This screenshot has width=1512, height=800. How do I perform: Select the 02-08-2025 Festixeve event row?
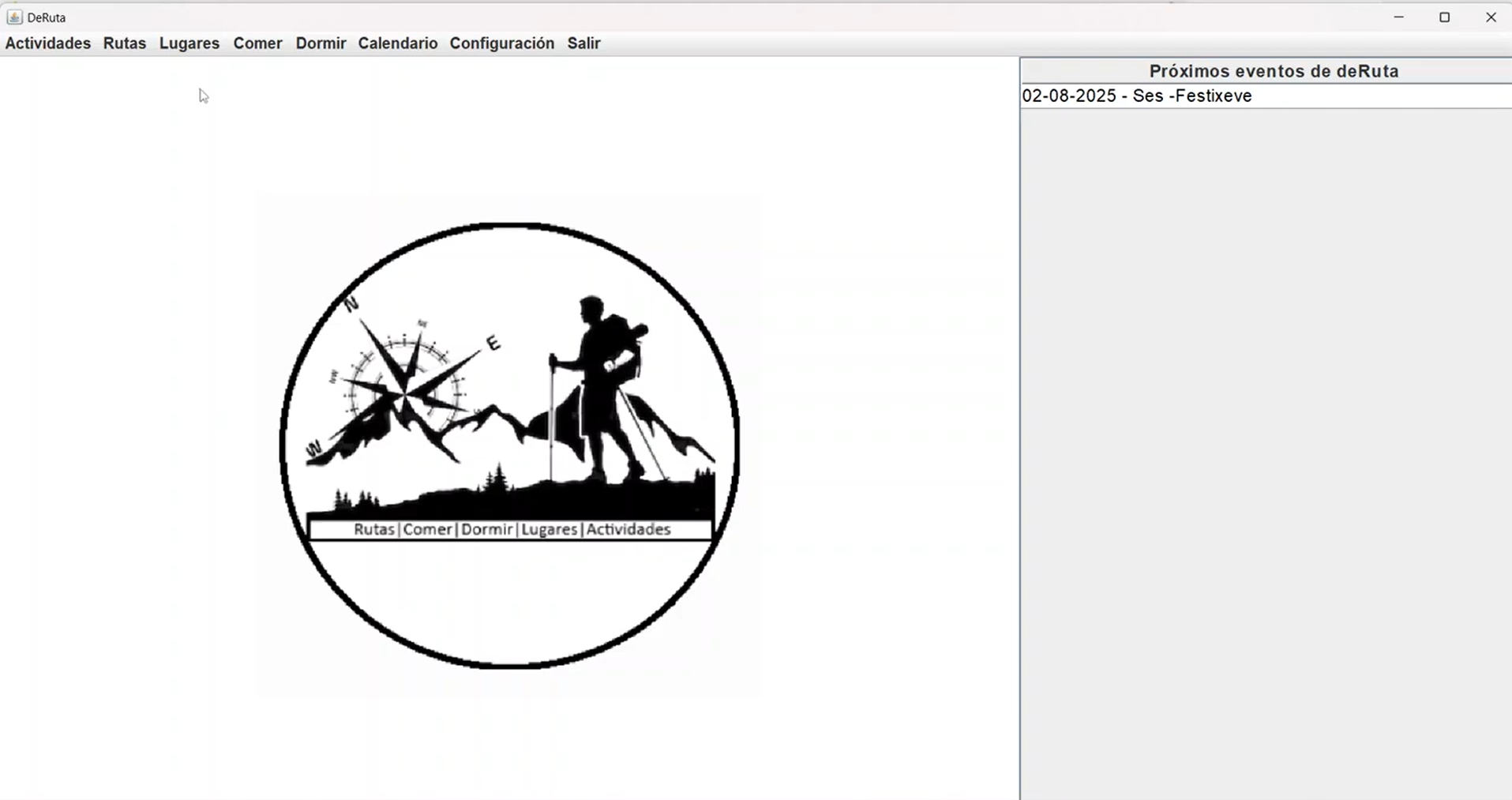[x=1137, y=96]
